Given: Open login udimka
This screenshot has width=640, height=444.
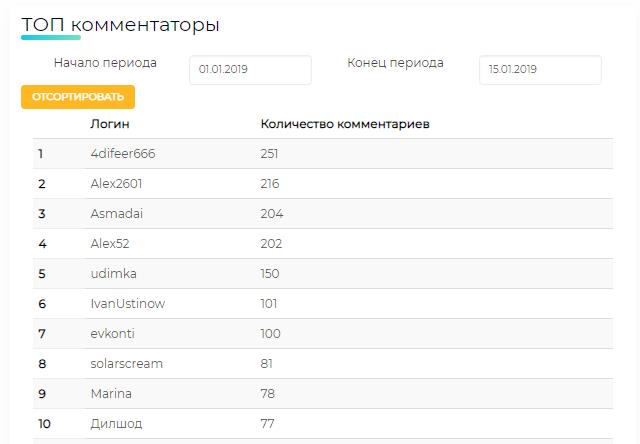Looking at the screenshot, I should point(113,273).
